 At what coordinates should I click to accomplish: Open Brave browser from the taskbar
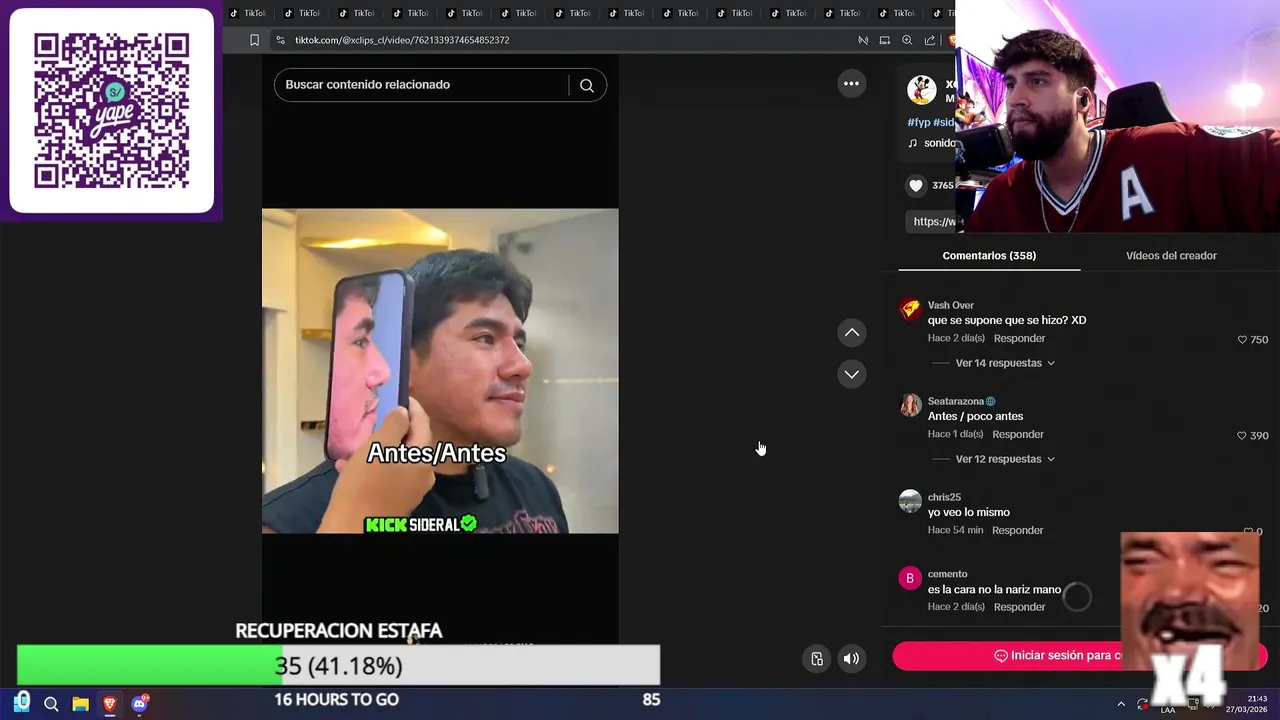[x=110, y=704]
